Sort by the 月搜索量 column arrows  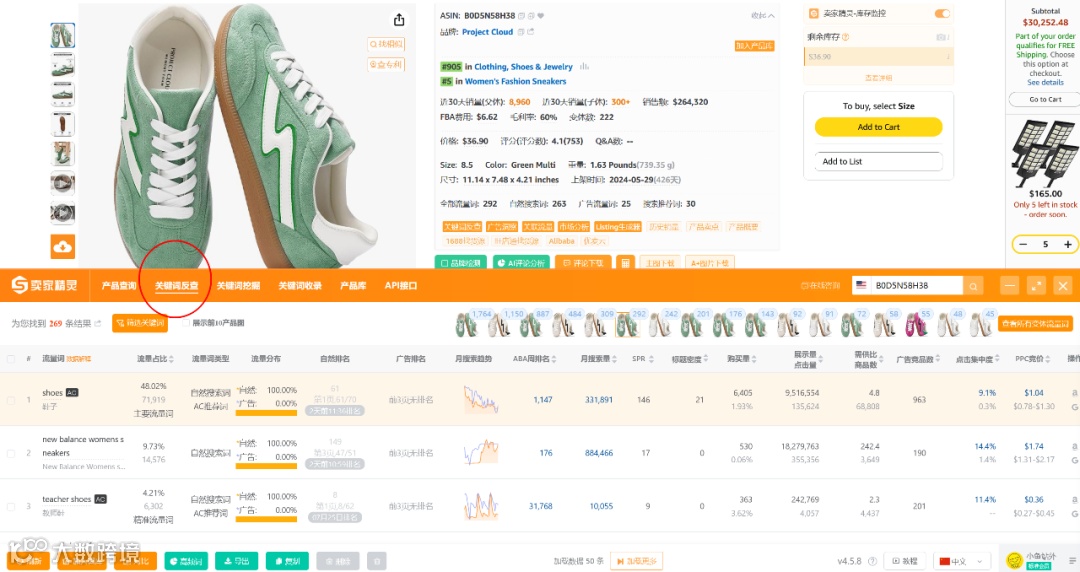click(614, 359)
